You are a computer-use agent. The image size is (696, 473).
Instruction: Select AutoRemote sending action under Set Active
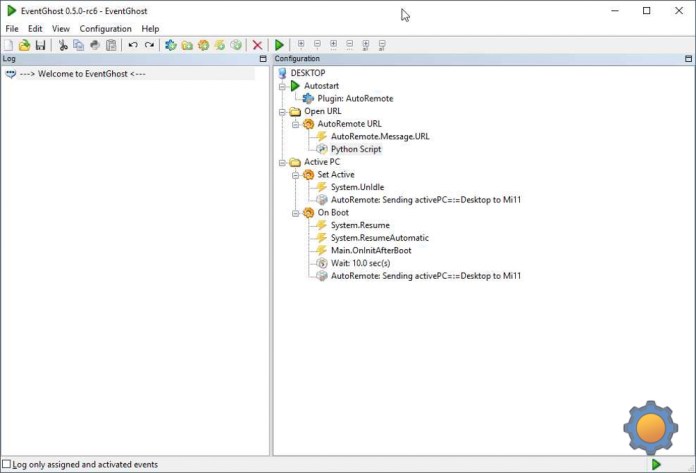coord(426,200)
